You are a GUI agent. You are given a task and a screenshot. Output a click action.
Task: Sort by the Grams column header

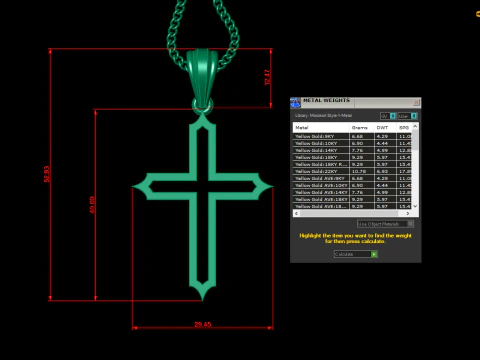(361, 128)
